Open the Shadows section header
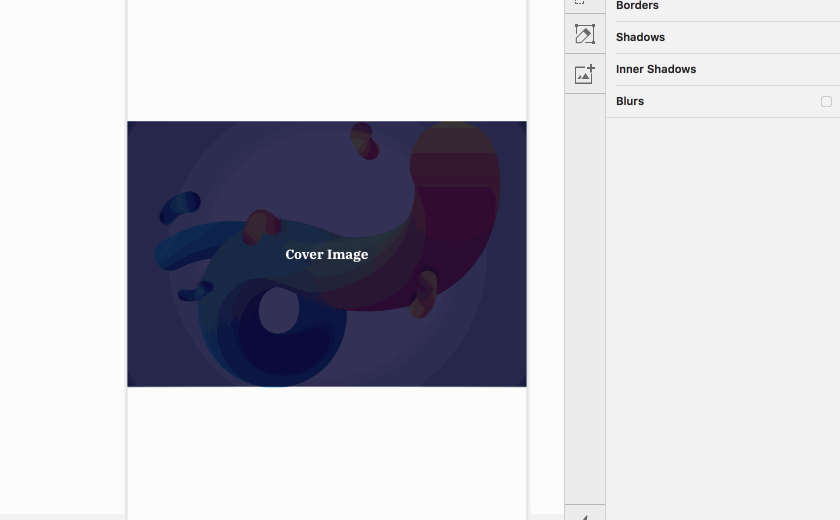The height and width of the screenshot is (520, 840). pos(640,37)
